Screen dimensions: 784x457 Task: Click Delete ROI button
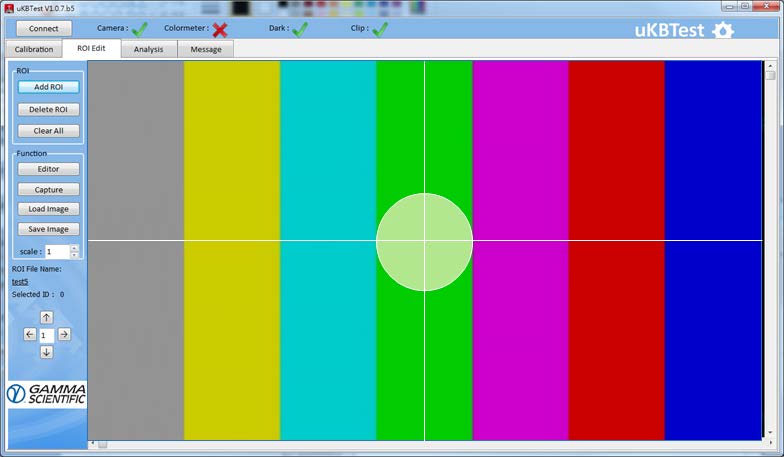tap(48, 110)
